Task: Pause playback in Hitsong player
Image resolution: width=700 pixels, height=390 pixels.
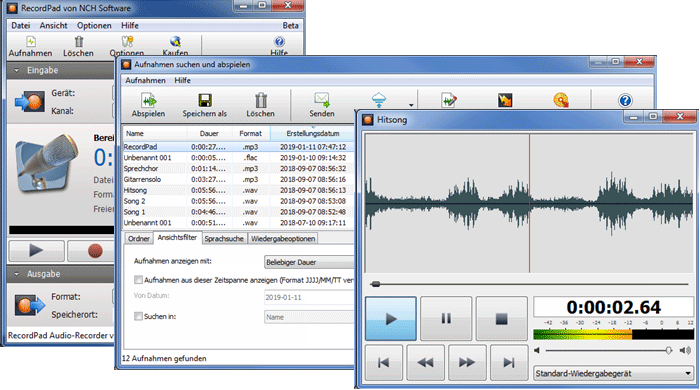Action: (x=446, y=319)
